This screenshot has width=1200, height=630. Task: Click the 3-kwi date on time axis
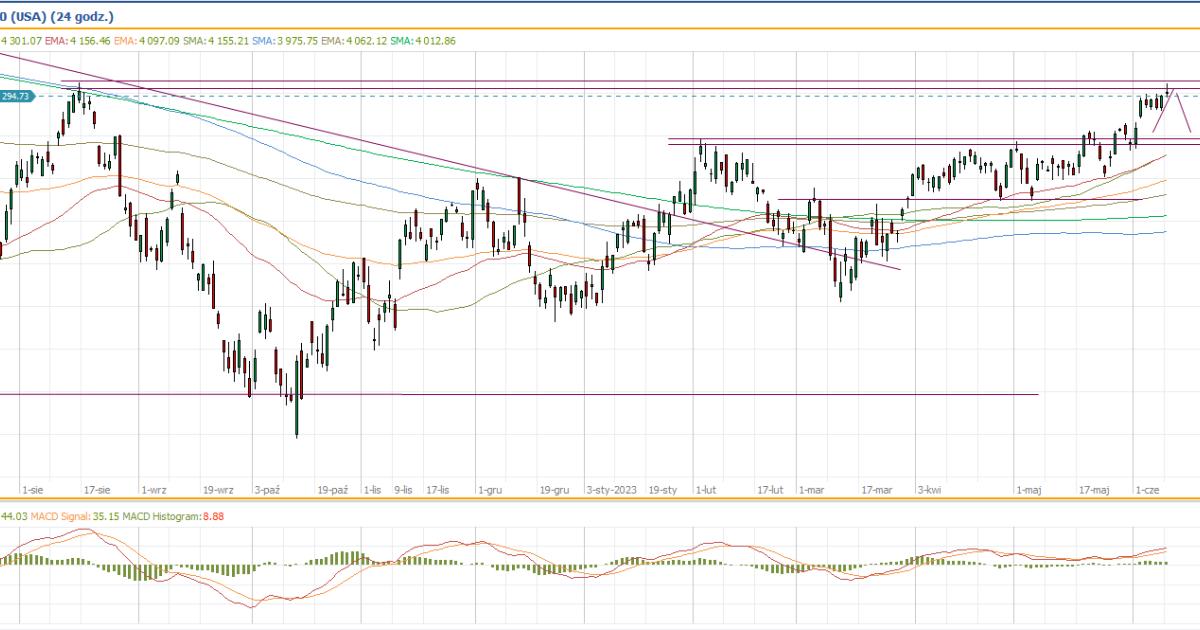coord(930,490)
